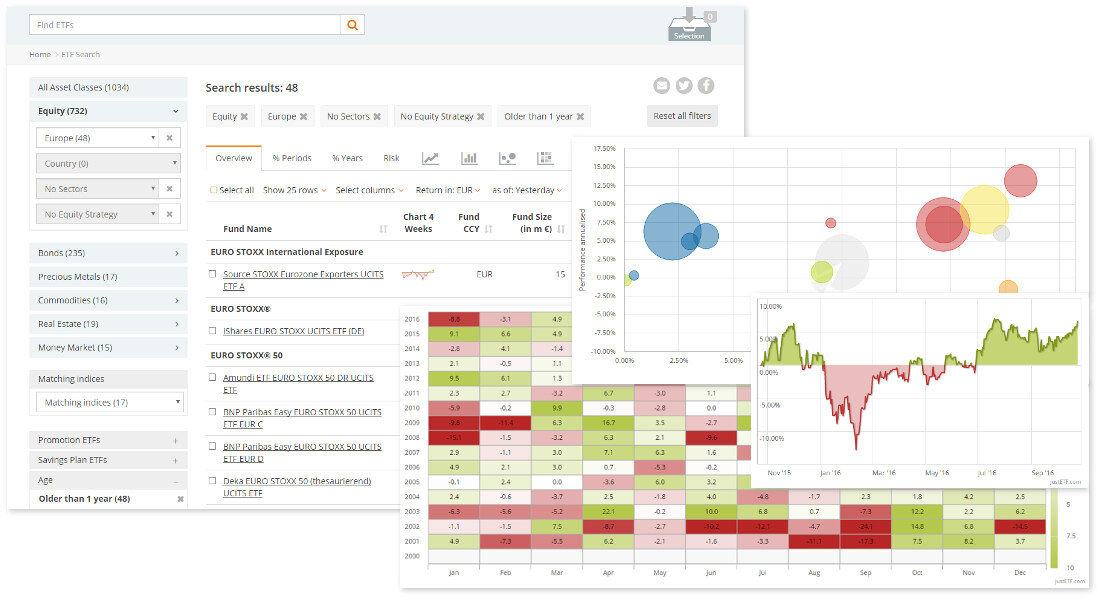
Task: Expand the Return in: EUR dropdown
Action: 447,190
